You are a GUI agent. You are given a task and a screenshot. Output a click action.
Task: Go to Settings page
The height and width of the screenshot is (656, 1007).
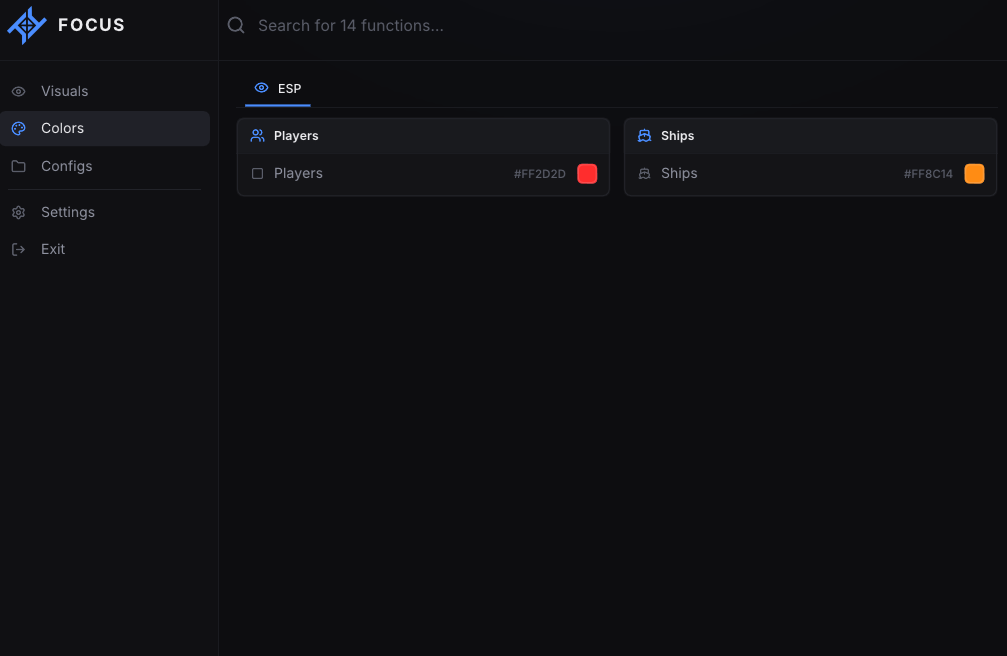click(105, 212)
